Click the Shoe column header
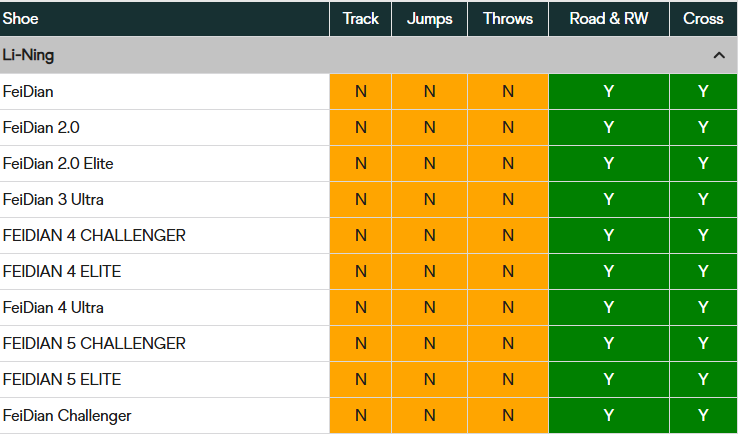 point(164,19)
